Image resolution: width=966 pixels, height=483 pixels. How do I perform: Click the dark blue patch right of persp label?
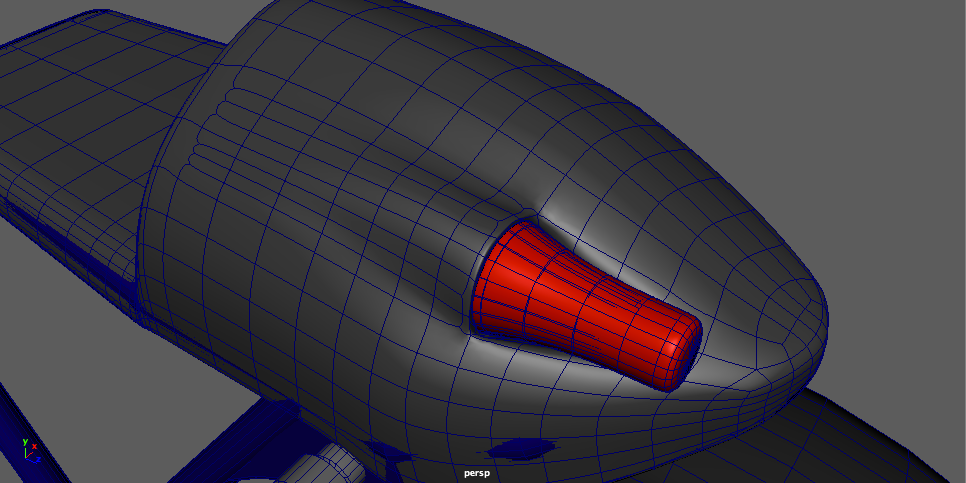pyautogui.click(x=518, y=448)
